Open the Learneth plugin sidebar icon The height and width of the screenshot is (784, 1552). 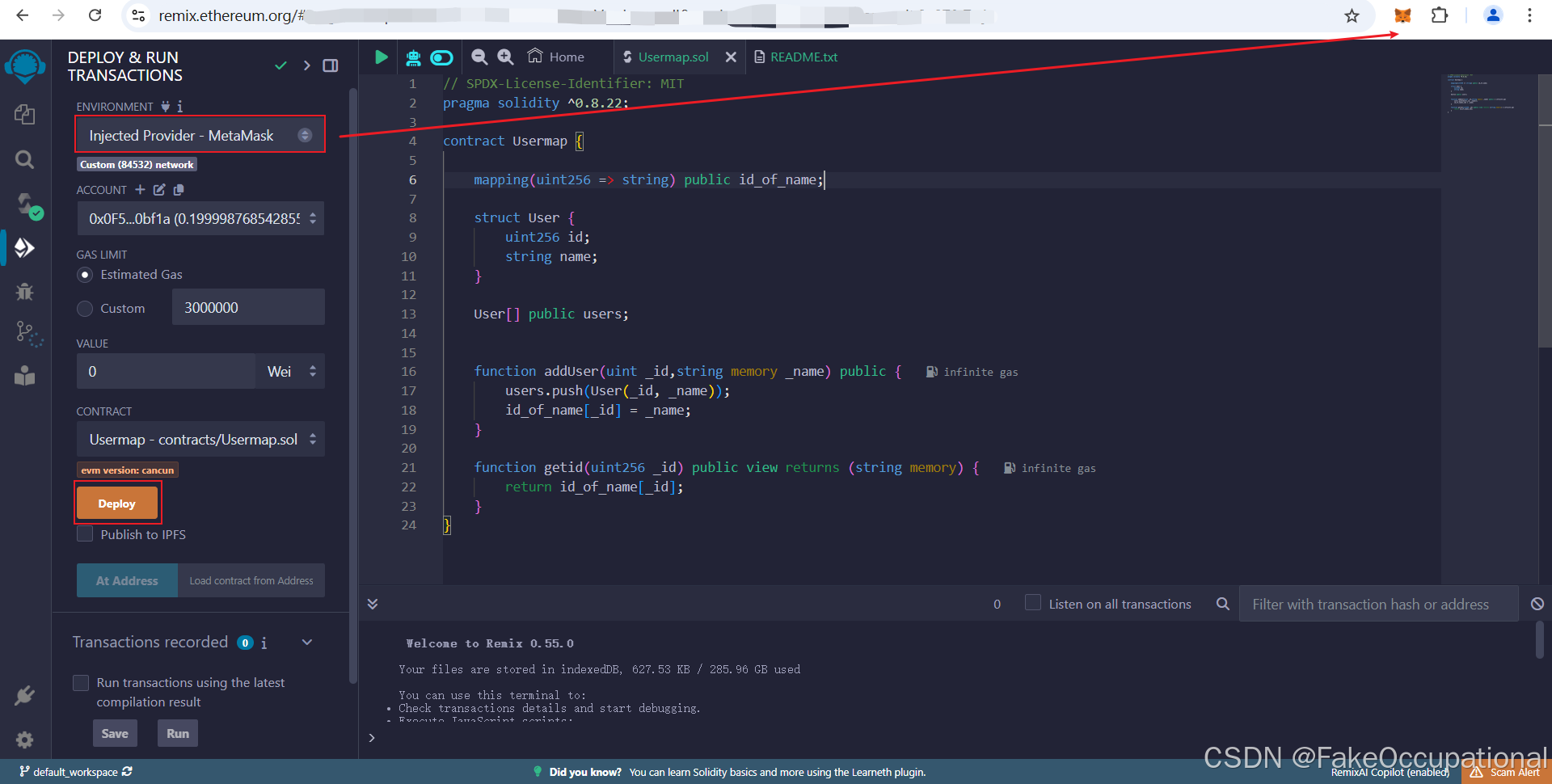24,375
